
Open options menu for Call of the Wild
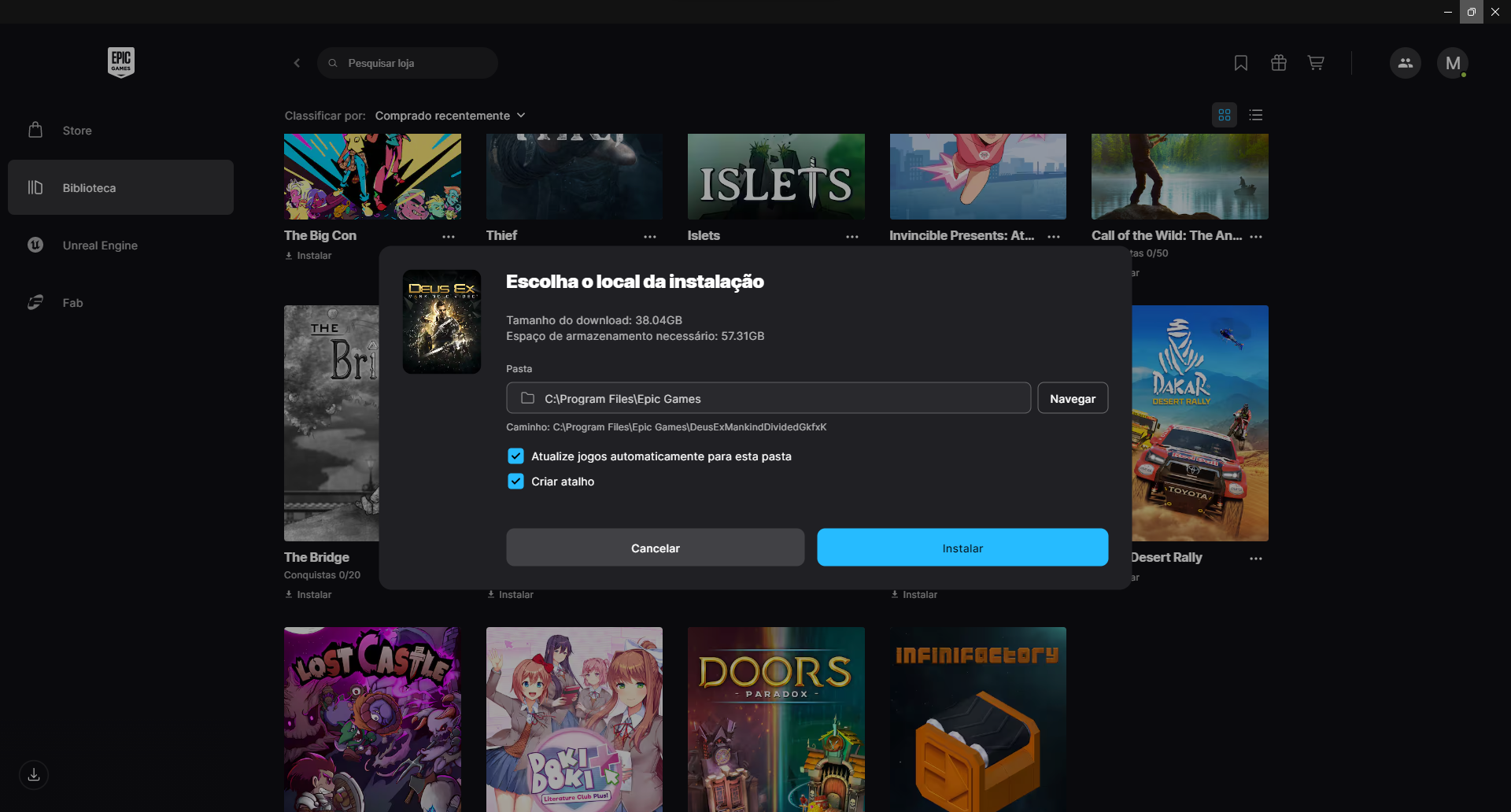(1256, 236)
